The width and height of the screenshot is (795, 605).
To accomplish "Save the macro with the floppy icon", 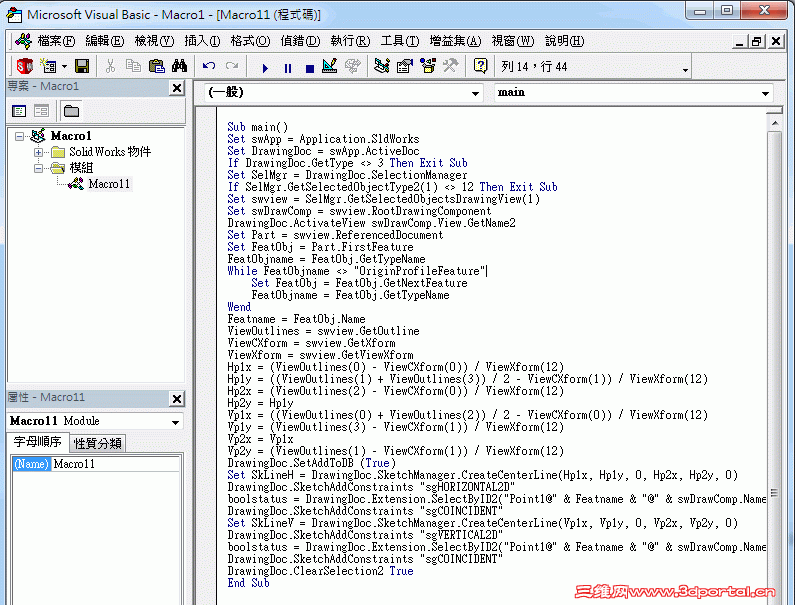I will [82, 66].
